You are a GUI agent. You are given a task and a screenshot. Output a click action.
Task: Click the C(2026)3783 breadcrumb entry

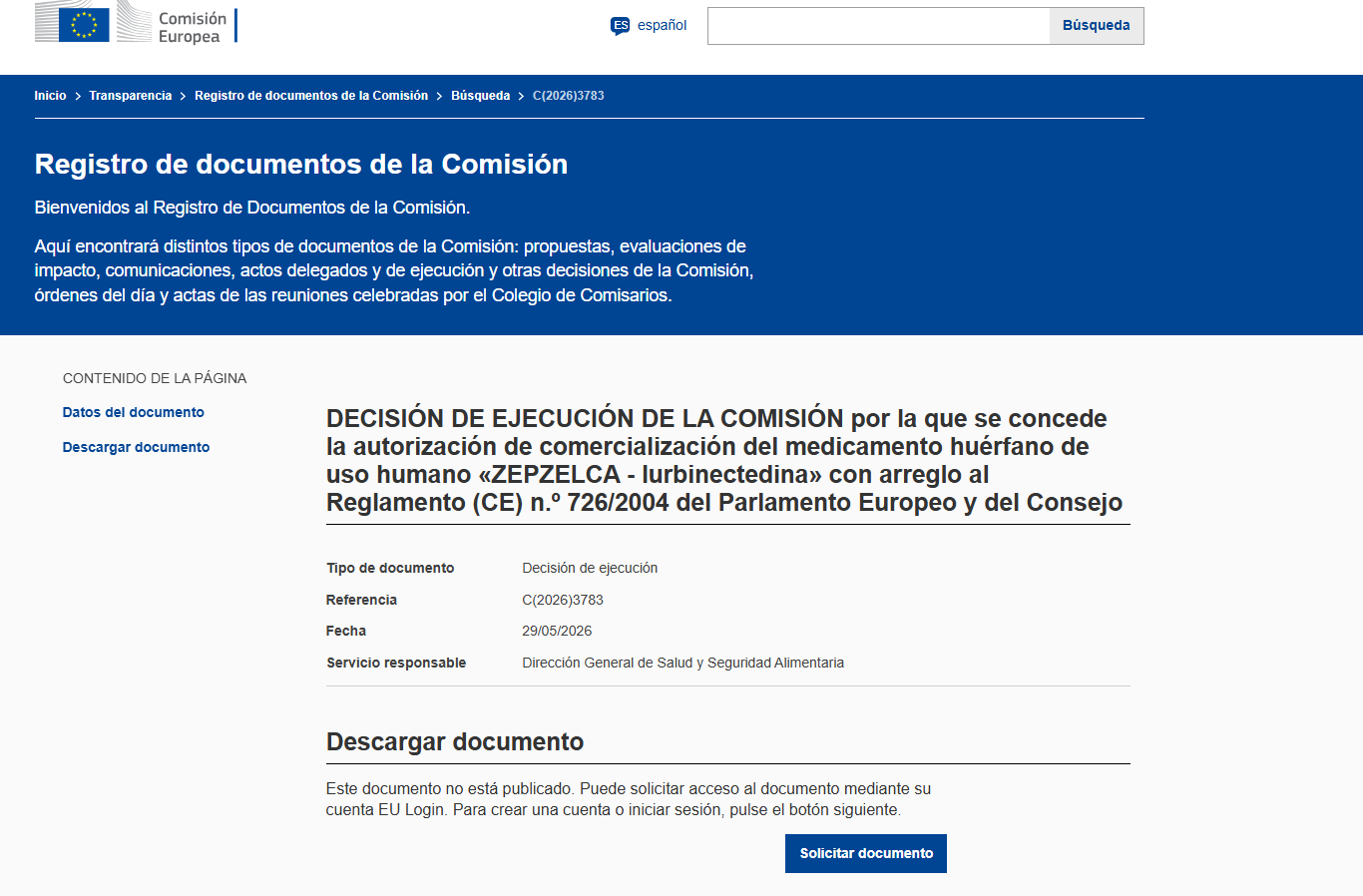coord(569,96)
